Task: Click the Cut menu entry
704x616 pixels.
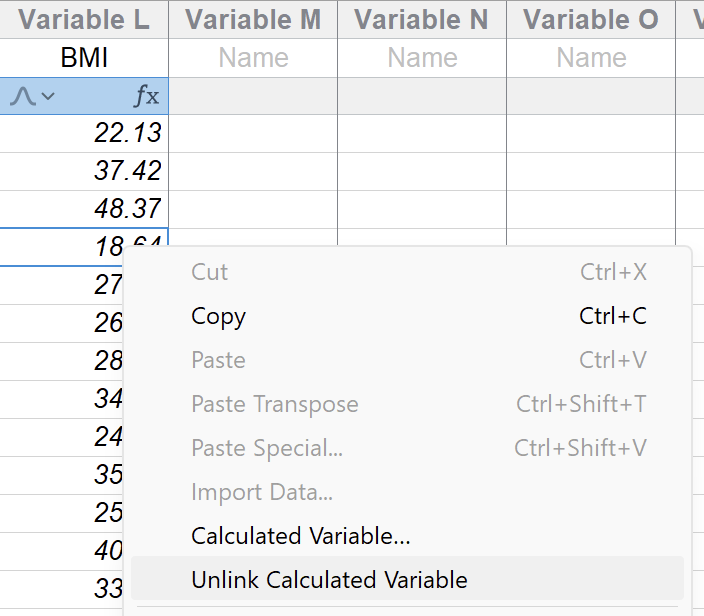Action: [210, 272]
